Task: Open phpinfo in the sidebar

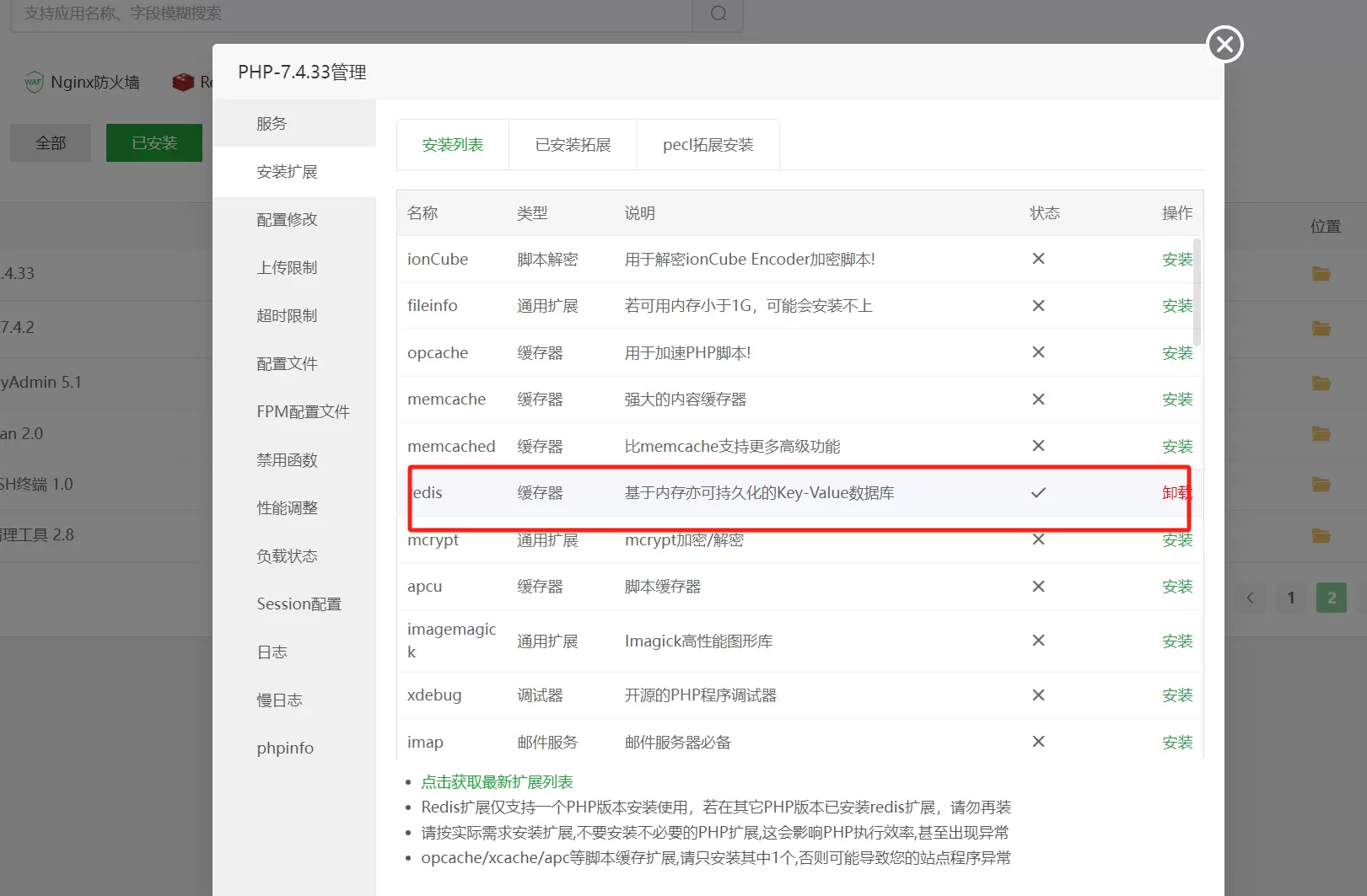Action: pyautogui.click(x=294, y=748)
